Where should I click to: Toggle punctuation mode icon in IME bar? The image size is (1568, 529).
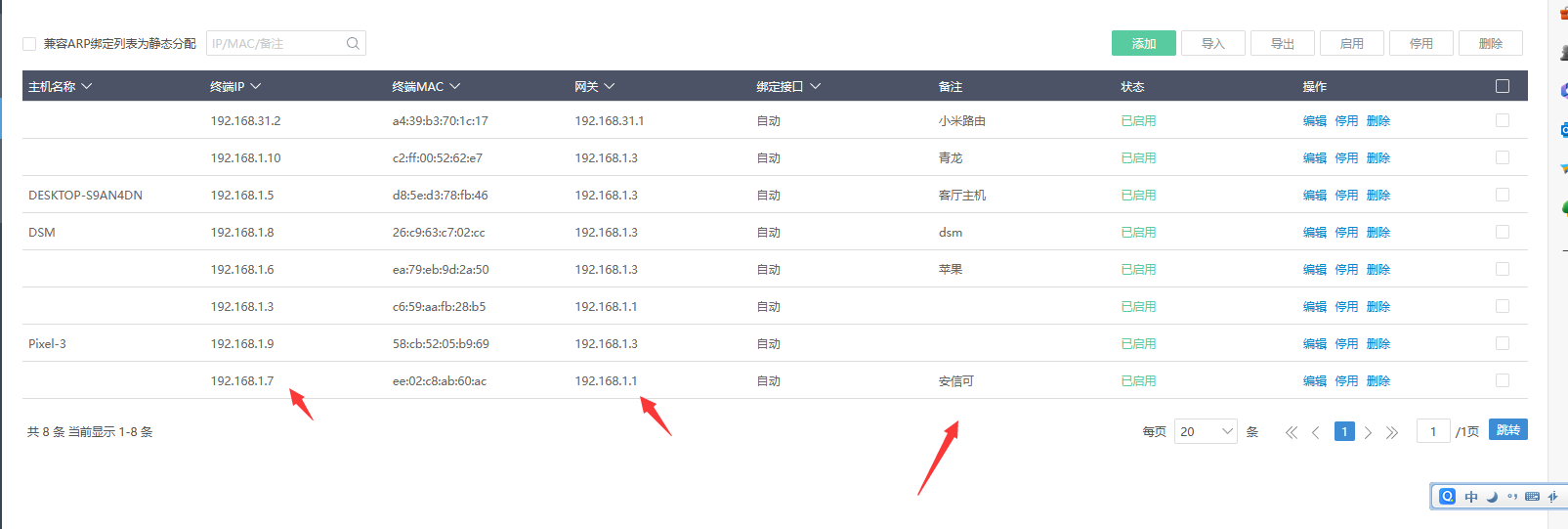click(x=1512, y=497)
